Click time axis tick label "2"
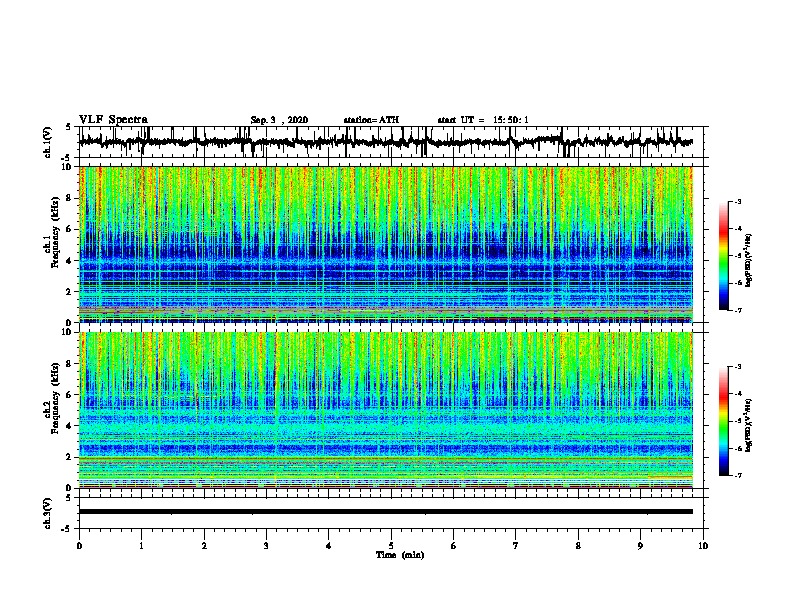 point(204,545)
